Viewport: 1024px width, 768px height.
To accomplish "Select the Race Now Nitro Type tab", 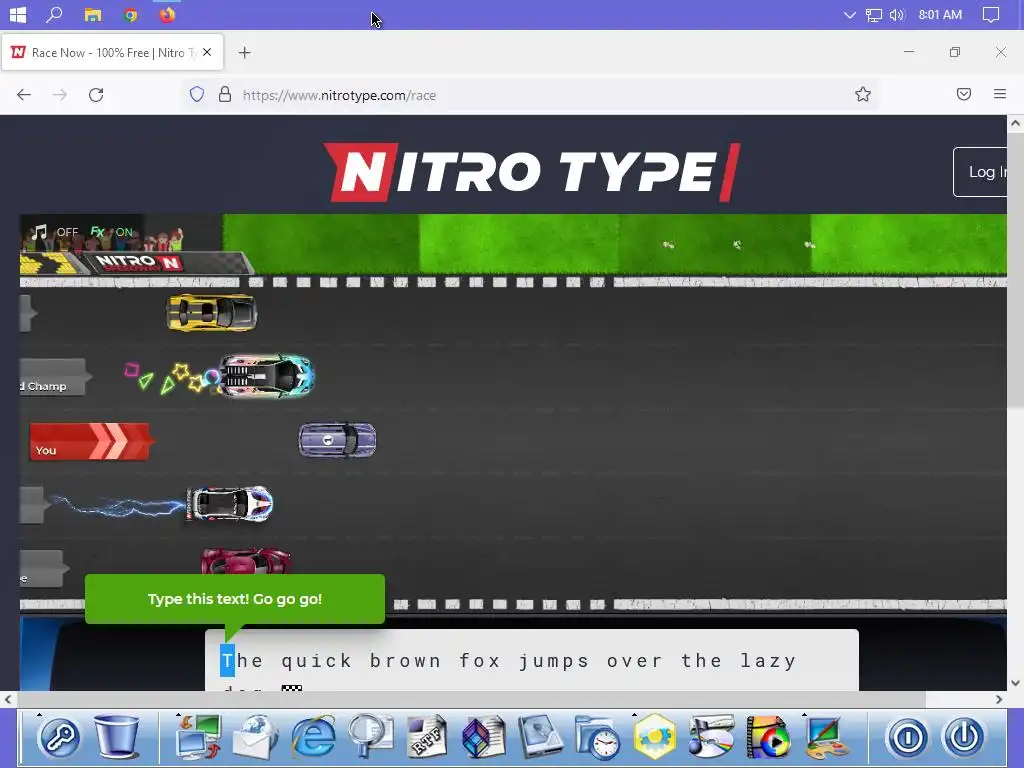I will click(x=112, y=53).
